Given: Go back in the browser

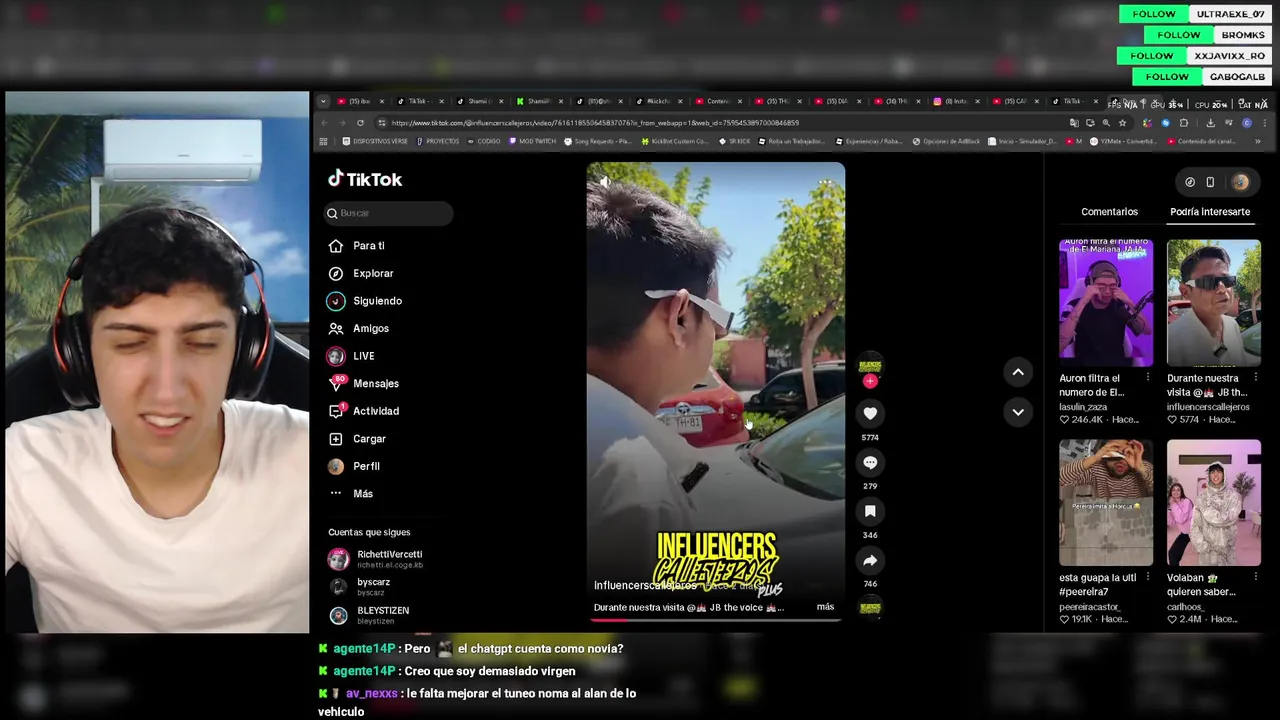Looking at the screenshot, I should 324,123.
